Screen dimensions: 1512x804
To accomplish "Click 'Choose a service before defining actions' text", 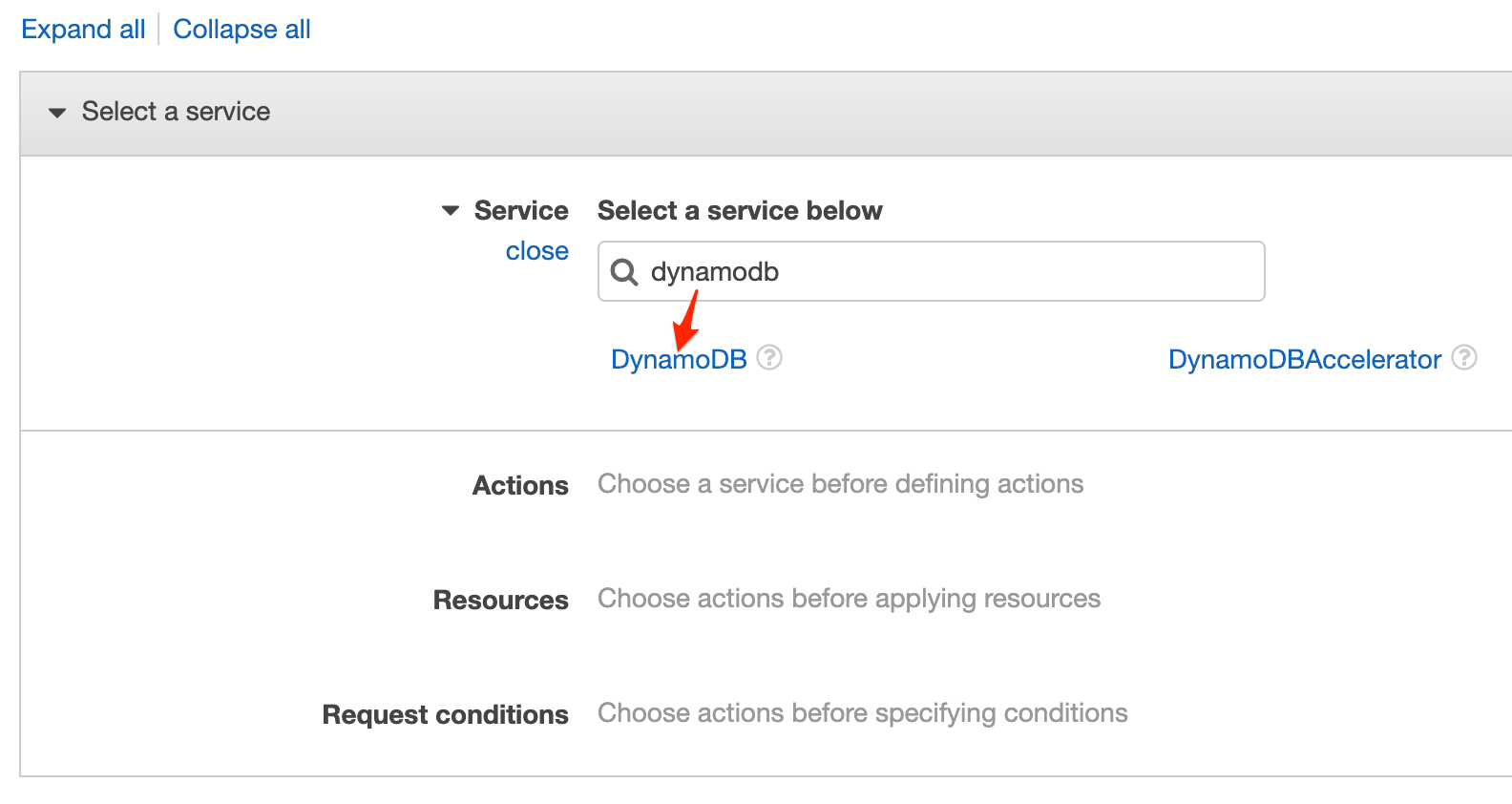I will [x=841, y=484].
